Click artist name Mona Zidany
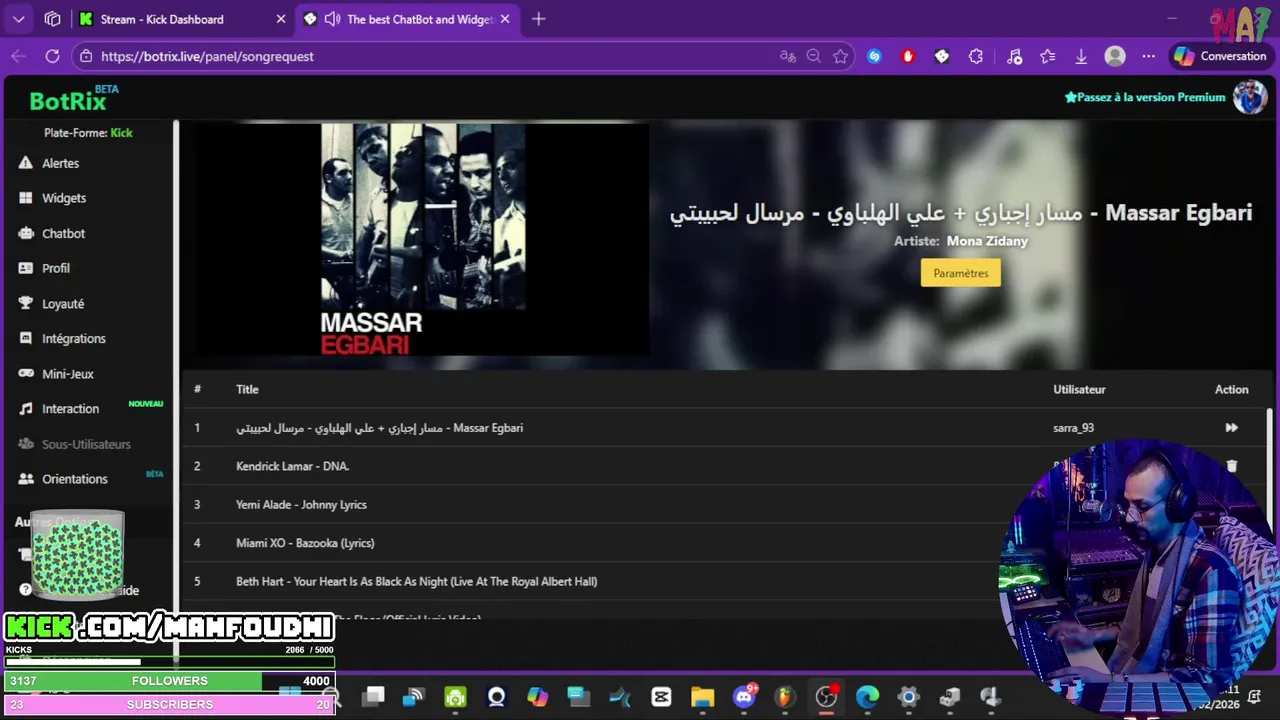Viewport: 1280px width, 720px height. 987,241
